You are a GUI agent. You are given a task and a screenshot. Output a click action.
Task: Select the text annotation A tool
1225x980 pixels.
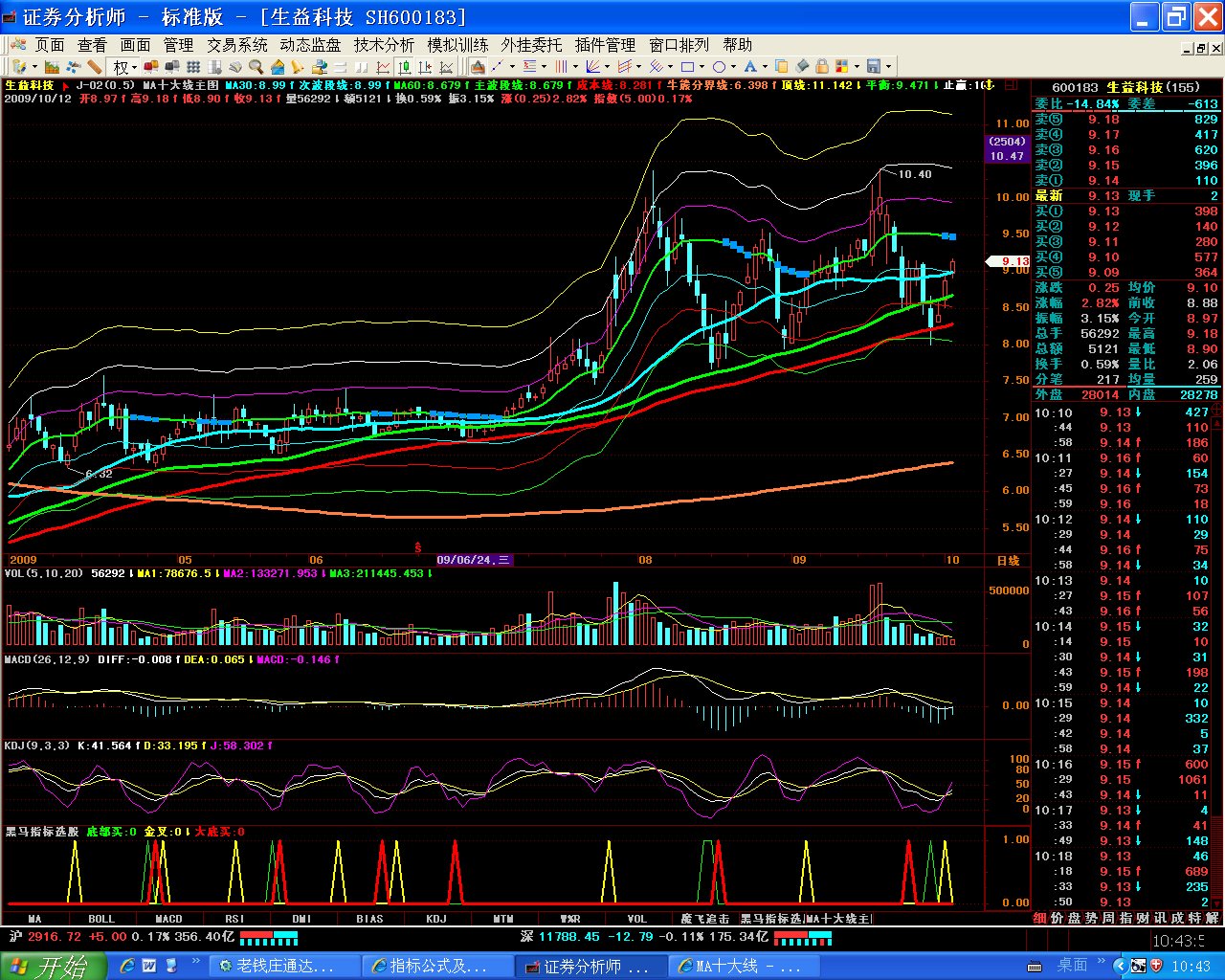[x=750, y=67]
